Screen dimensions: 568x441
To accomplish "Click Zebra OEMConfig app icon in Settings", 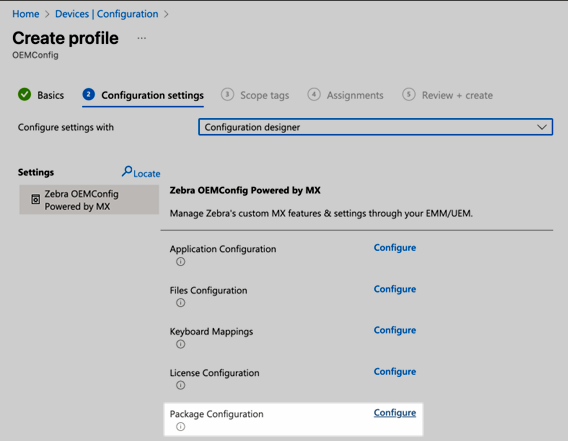I will [x=36, y=199].
